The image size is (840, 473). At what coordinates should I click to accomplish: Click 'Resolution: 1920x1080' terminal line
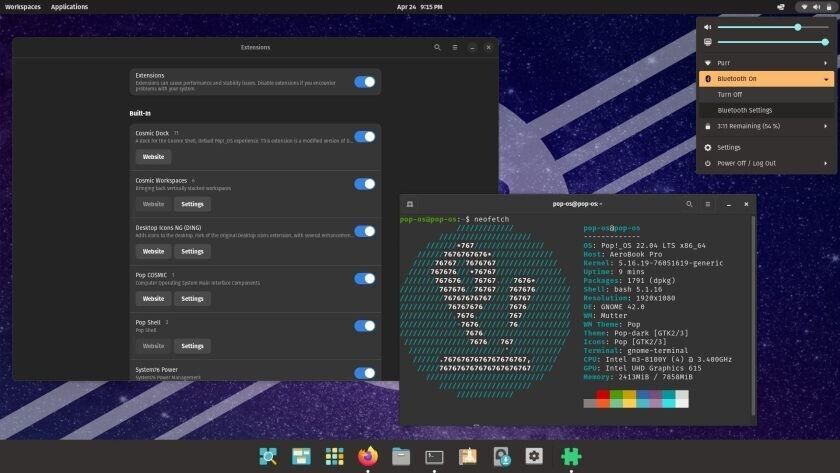[x=629, y=298]
